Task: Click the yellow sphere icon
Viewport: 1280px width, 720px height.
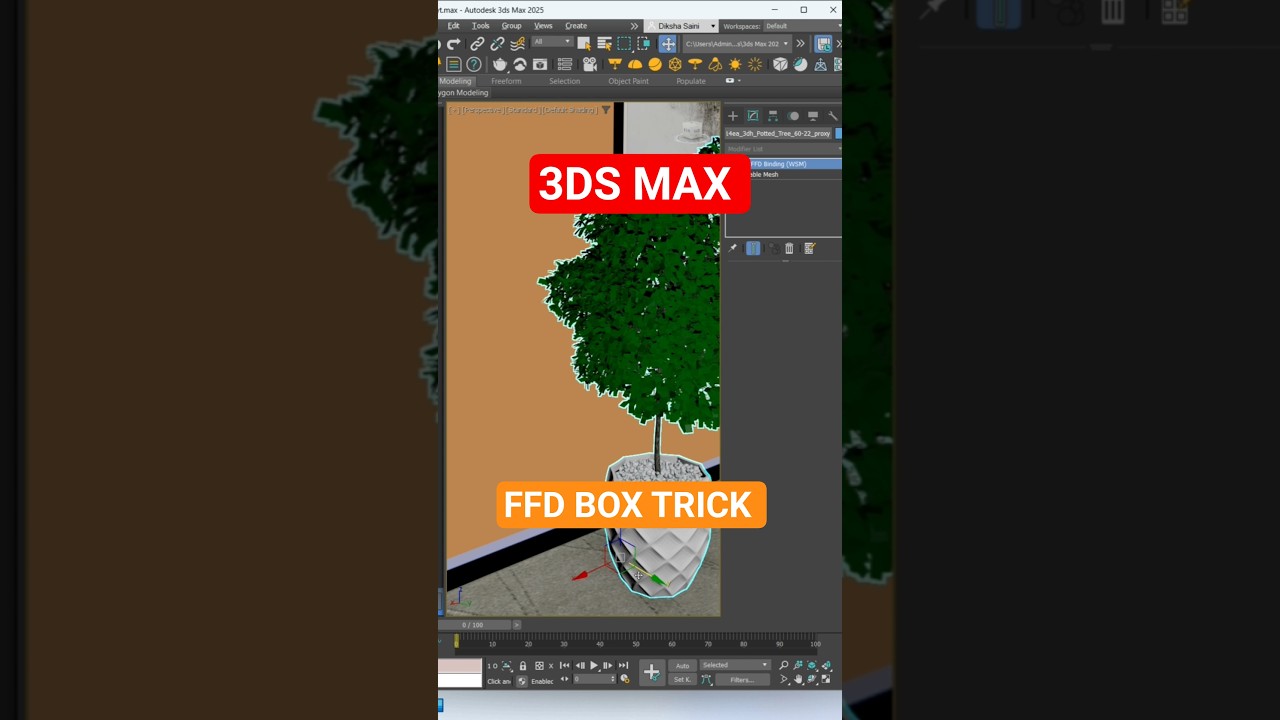Action: [x=655, y=64]
